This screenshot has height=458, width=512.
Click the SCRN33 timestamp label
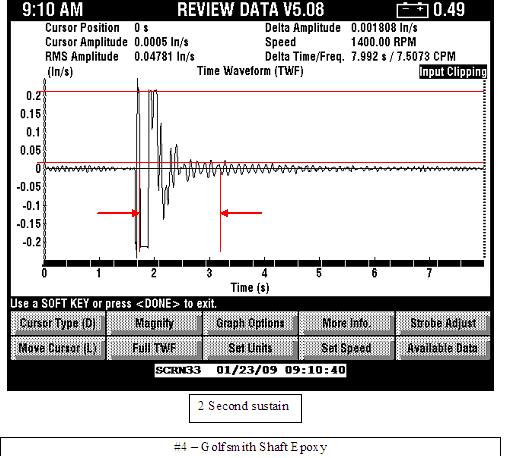[250, 370]
